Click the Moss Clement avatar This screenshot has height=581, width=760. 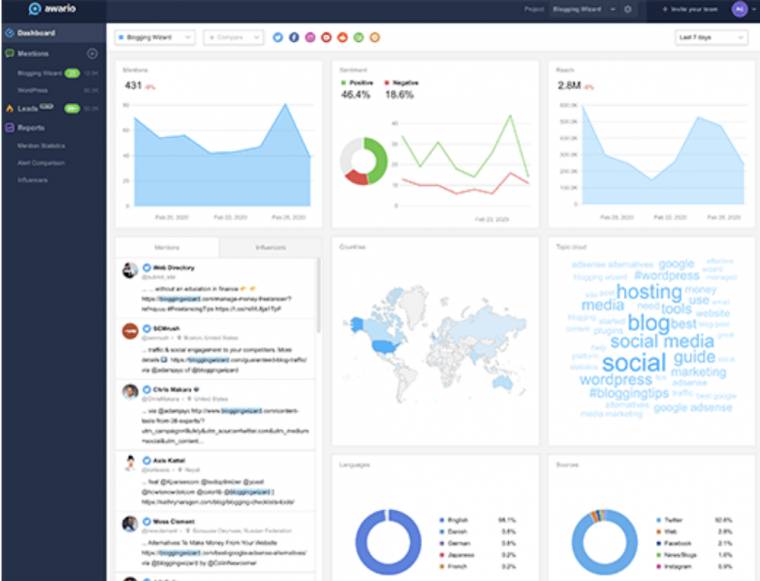[130, 524]
